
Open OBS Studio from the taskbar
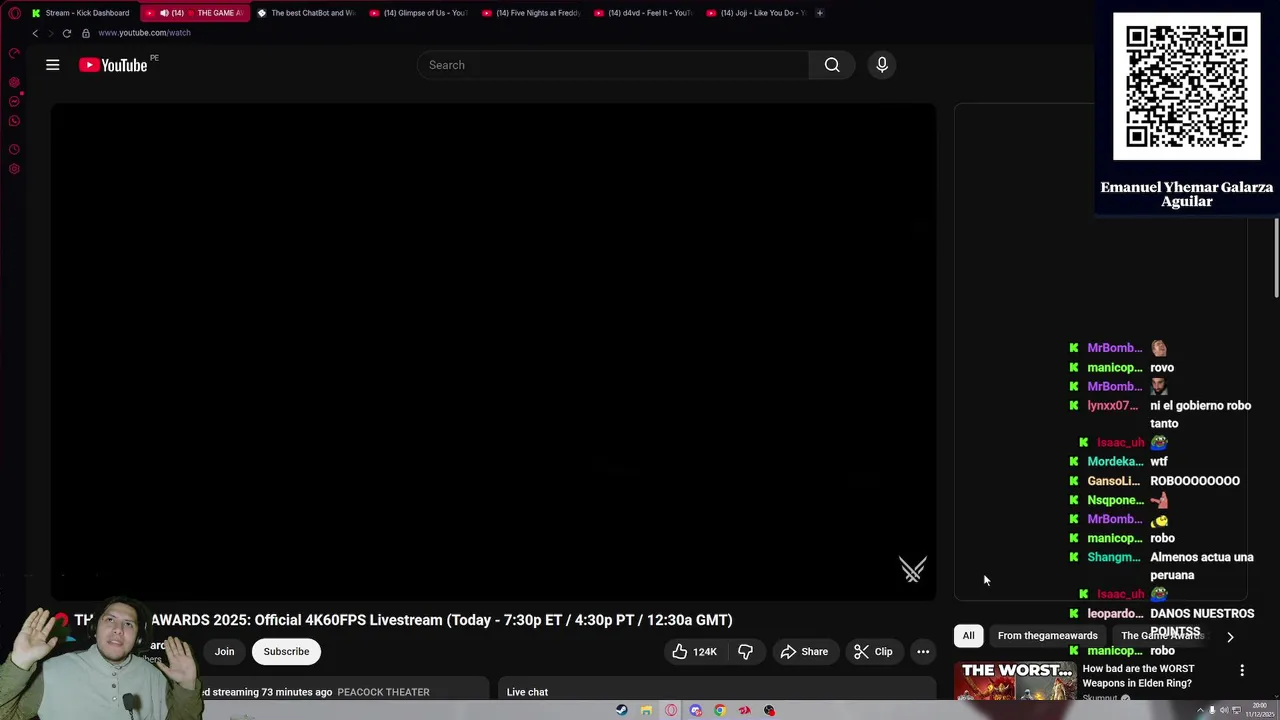[769, 711]
